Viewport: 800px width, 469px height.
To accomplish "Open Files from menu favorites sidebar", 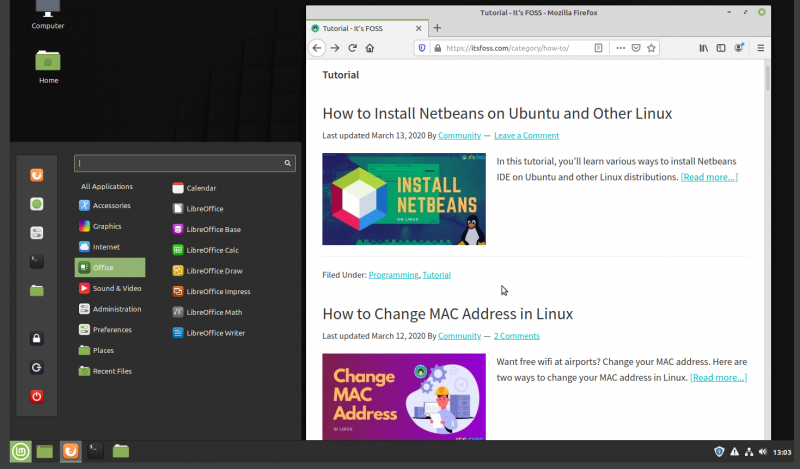I will pos(37,291).
